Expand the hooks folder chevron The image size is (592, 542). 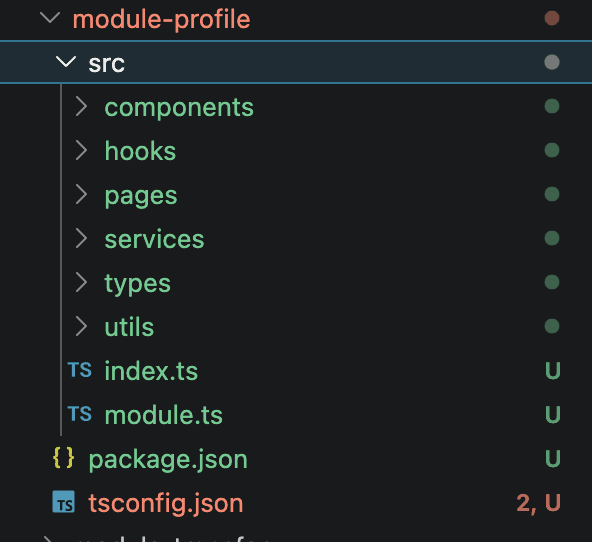click(81, 150)
